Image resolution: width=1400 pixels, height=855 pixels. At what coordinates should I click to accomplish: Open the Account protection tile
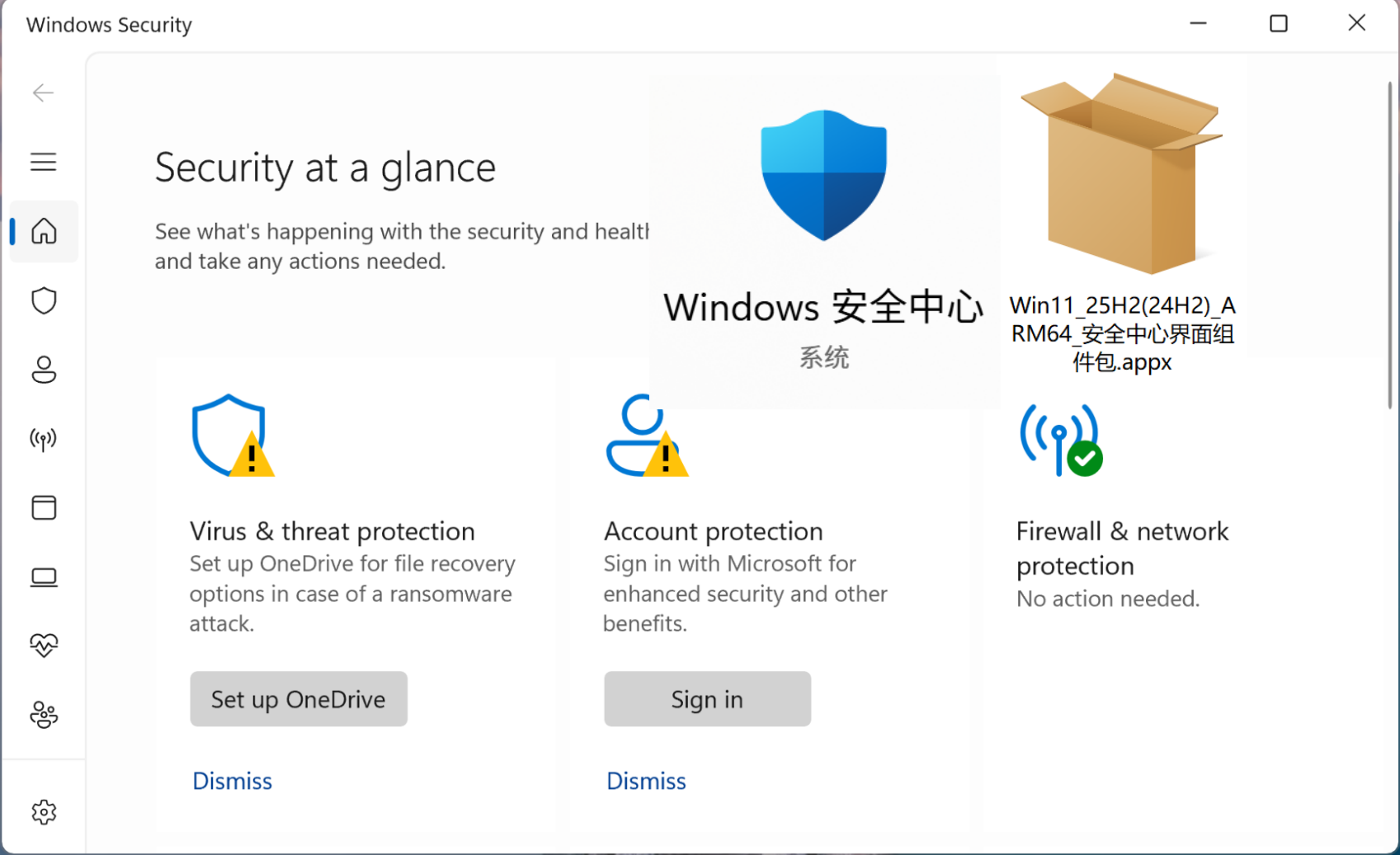(x=713, y=531)
